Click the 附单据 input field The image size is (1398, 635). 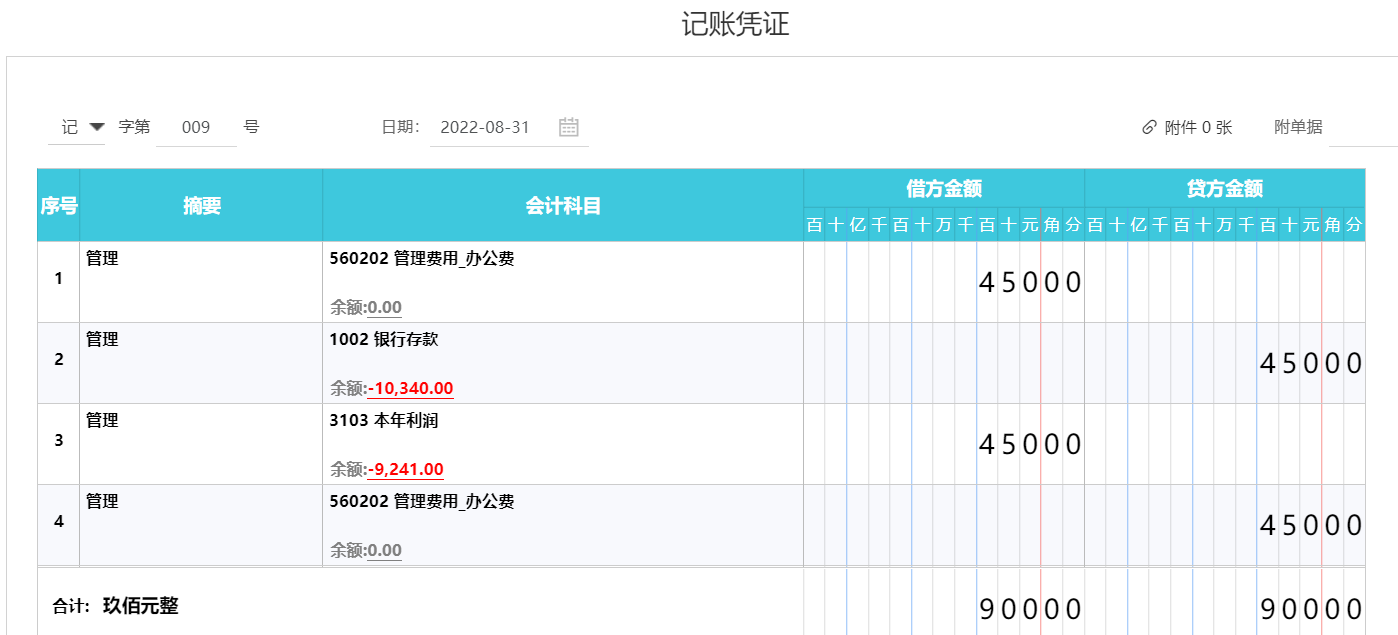(x=1362, y=128)
